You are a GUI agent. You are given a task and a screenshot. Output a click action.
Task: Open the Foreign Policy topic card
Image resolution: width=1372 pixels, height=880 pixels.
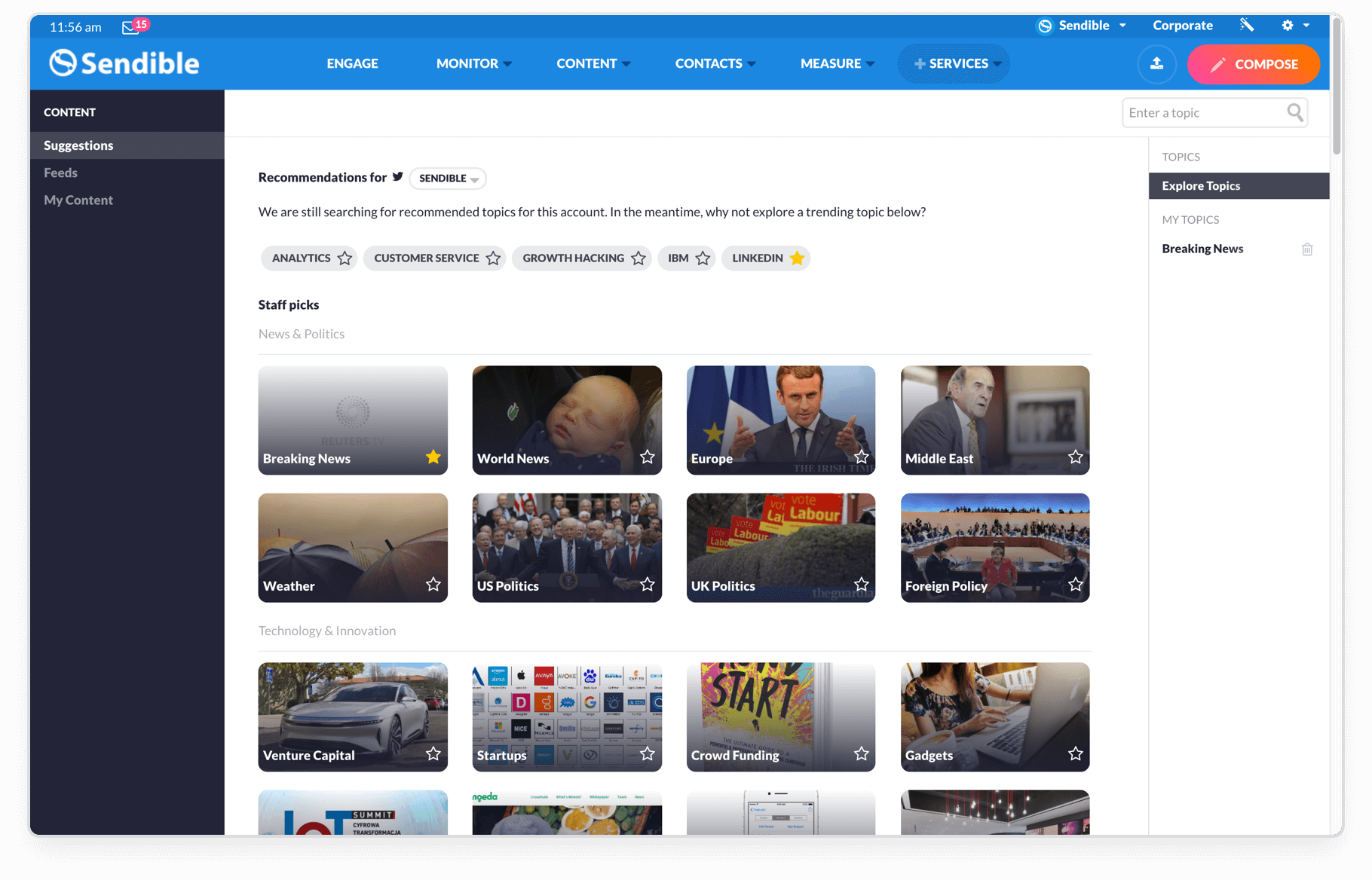click(x=995, y=548)
